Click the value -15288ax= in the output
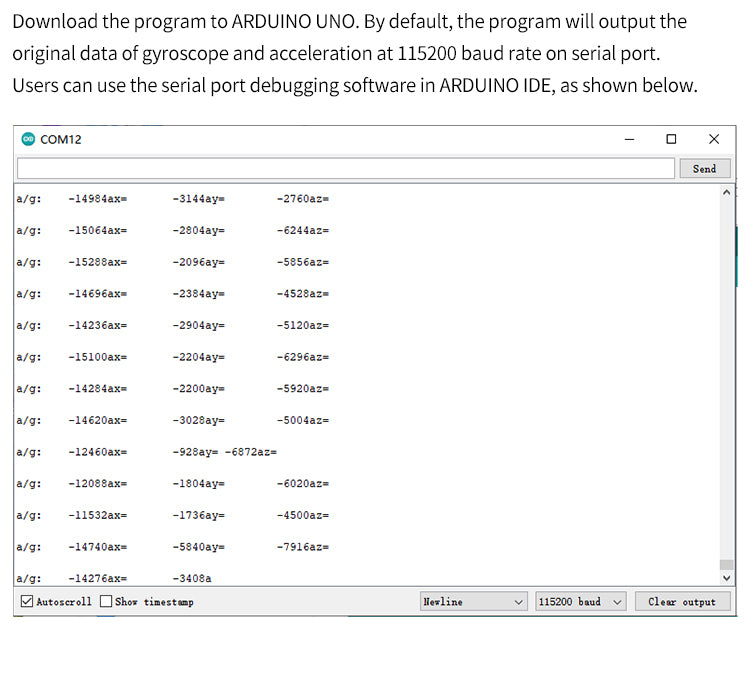This screenshot has height=678, width=750. click(98, 262)
